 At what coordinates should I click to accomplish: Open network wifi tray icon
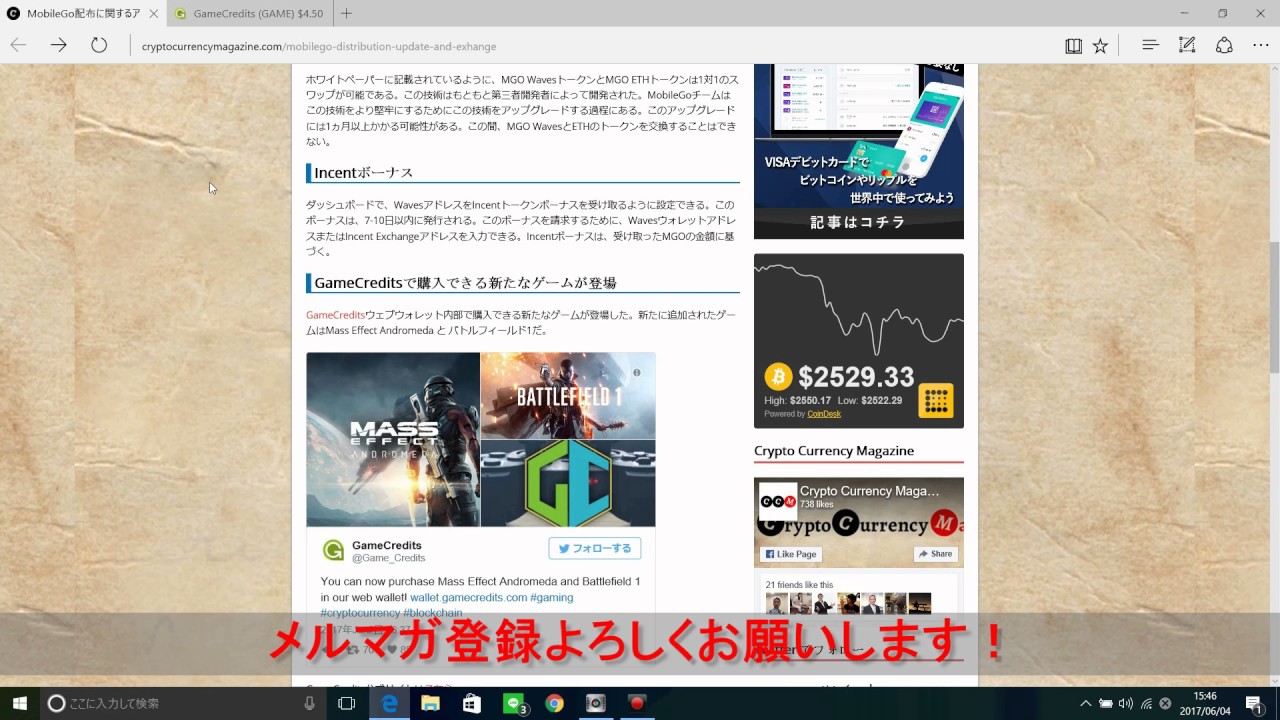click(x=1146, y=703)
